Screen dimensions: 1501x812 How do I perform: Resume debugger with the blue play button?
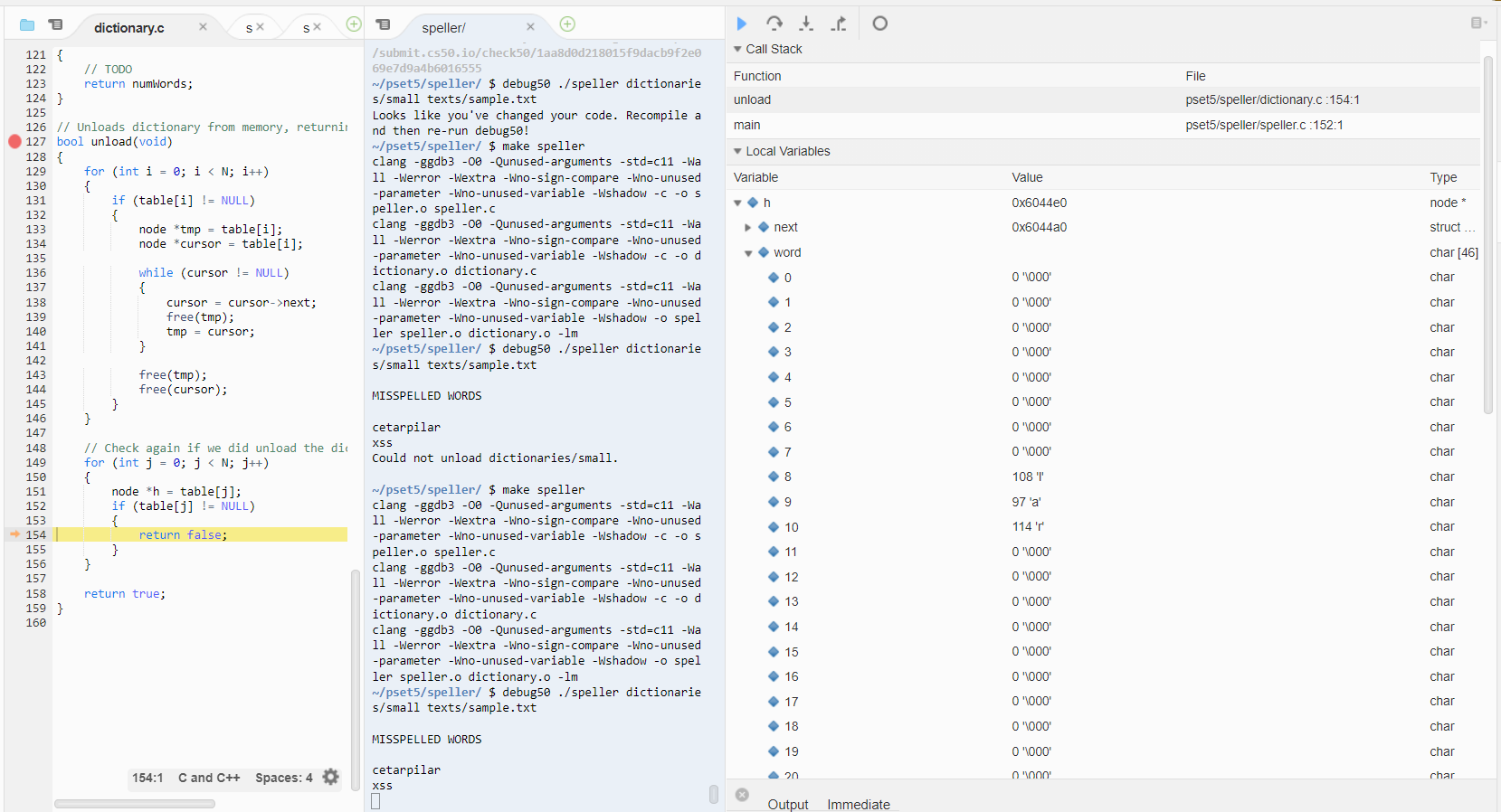click(742, 24)
